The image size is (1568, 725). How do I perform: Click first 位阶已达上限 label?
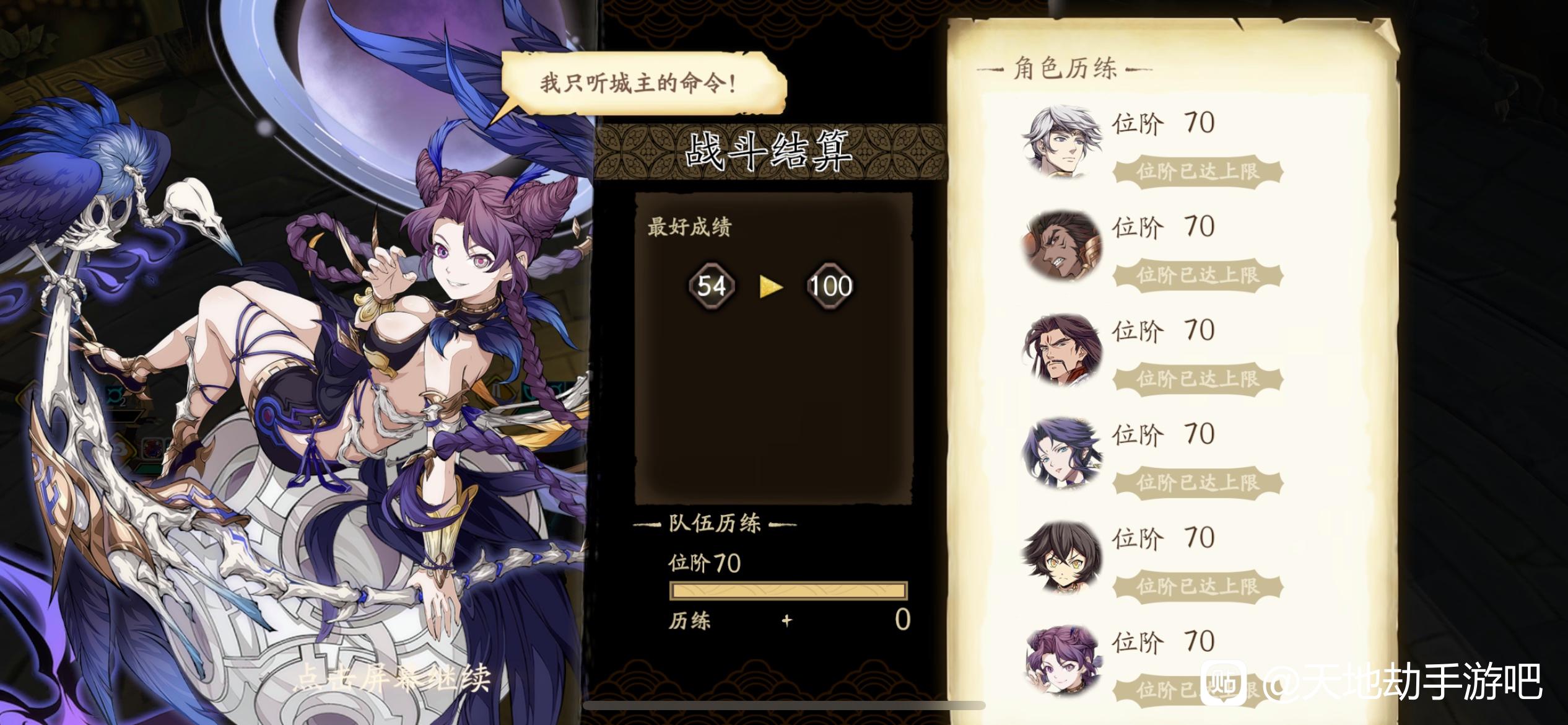(1198, 171)
